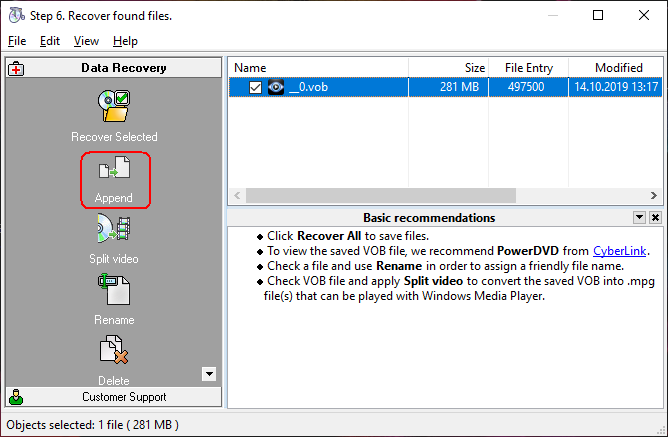Open the View menu
This screenshot has height=437, width=668.
click(86, 41)
